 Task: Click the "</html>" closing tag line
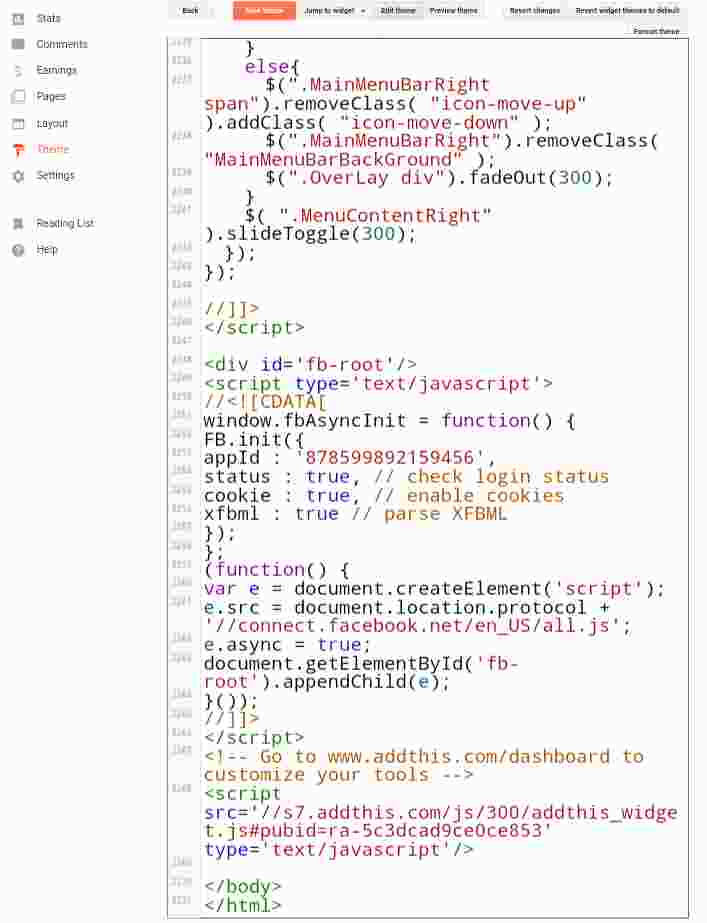243,905
